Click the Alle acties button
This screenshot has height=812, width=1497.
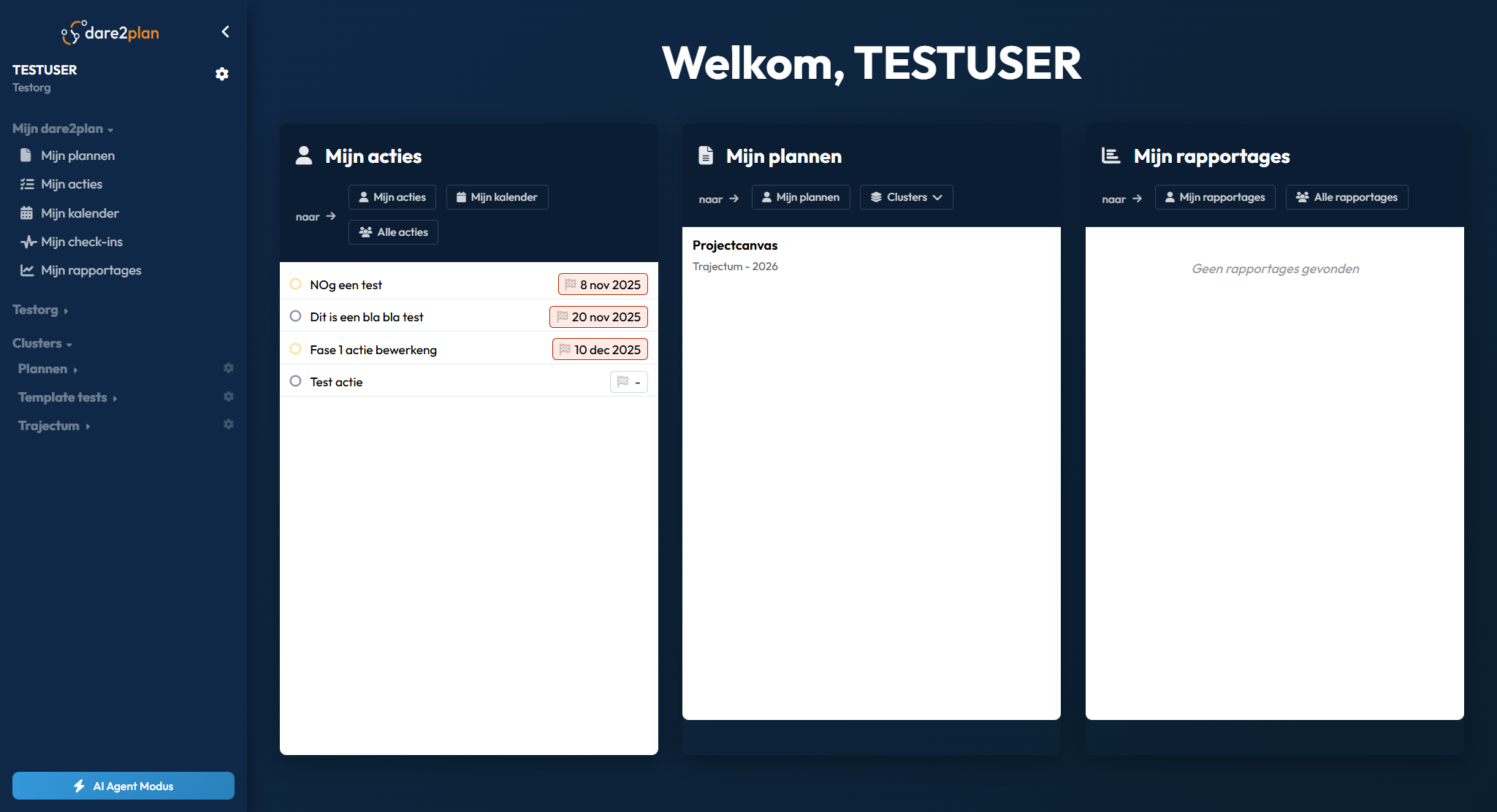click(x=393, y=232)
